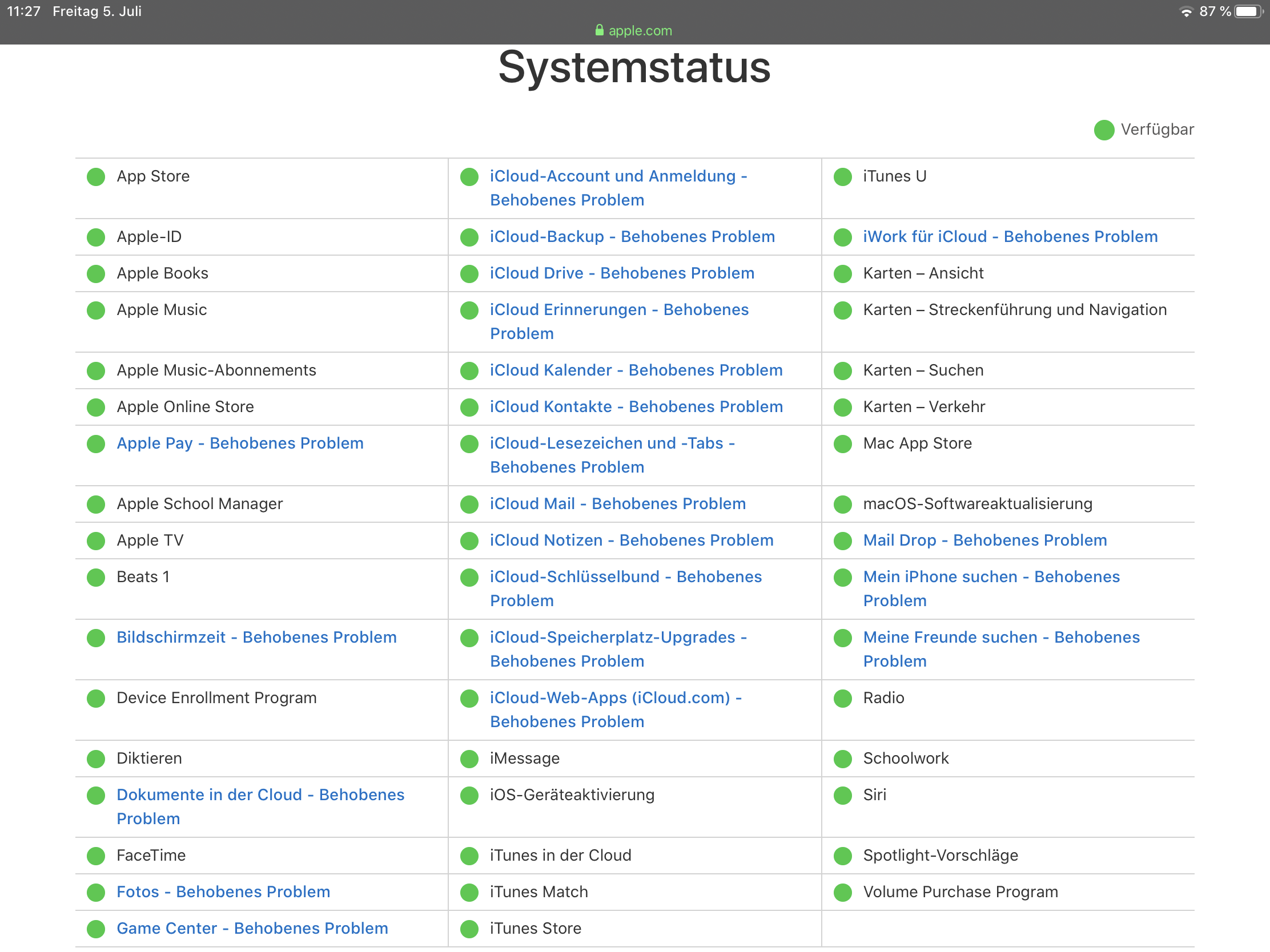
Task: Open iCloud Drive Behobenes Problem link
Action: click(x=622, y=273)
